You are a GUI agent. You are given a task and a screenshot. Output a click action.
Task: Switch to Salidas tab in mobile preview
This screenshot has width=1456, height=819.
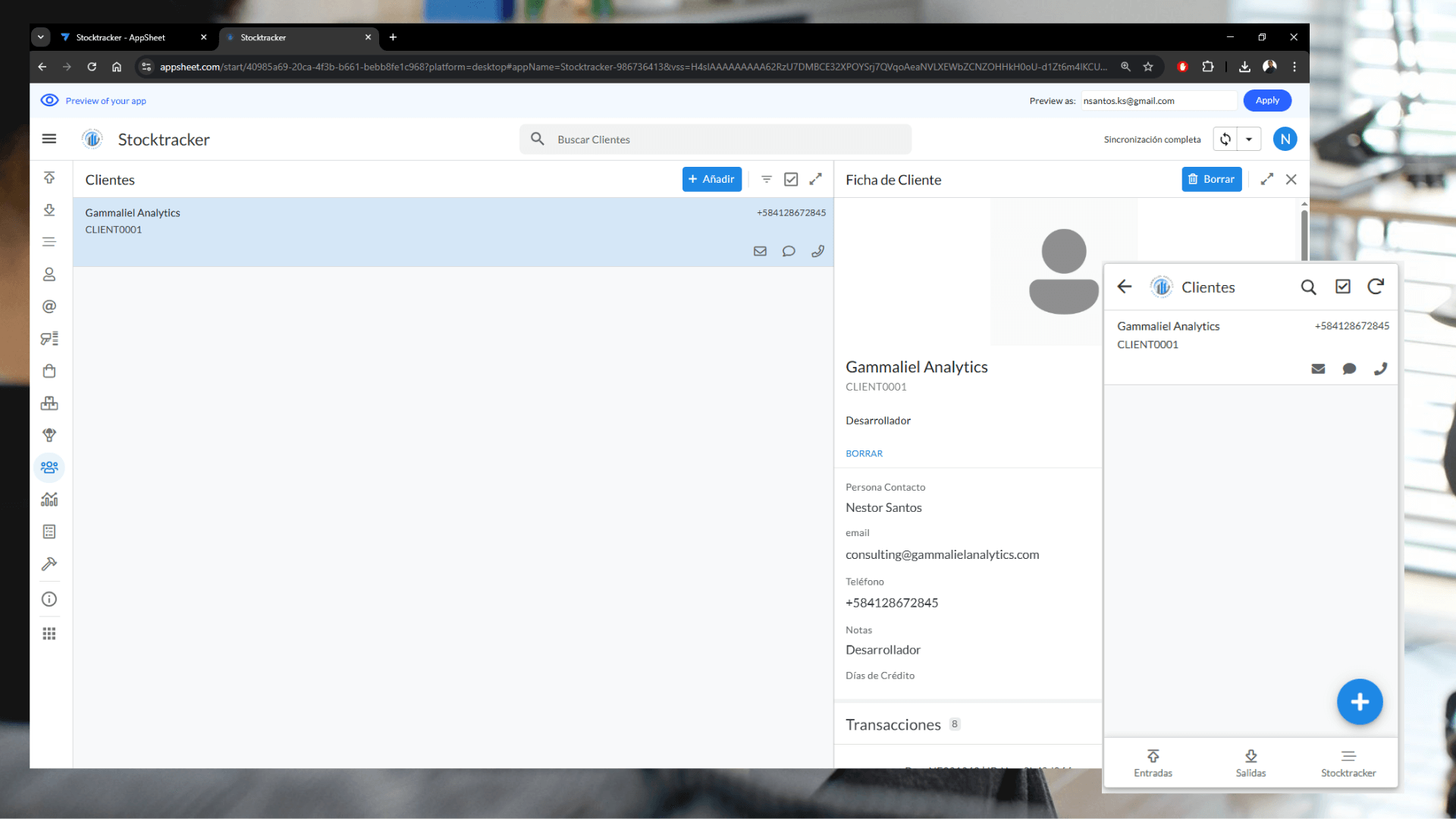point(1250,763)
